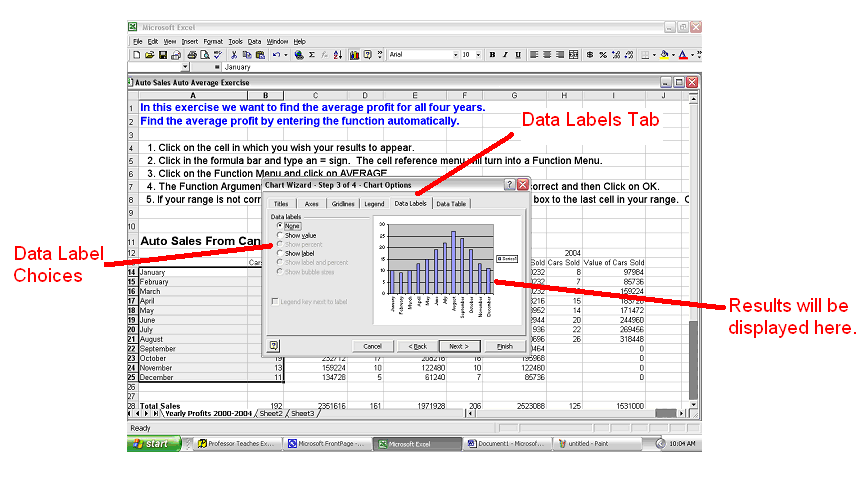Image resolution: width=861 pixels, height=483 pixels.
Task: Expand the font size dropdown
Action: point(479,54)
